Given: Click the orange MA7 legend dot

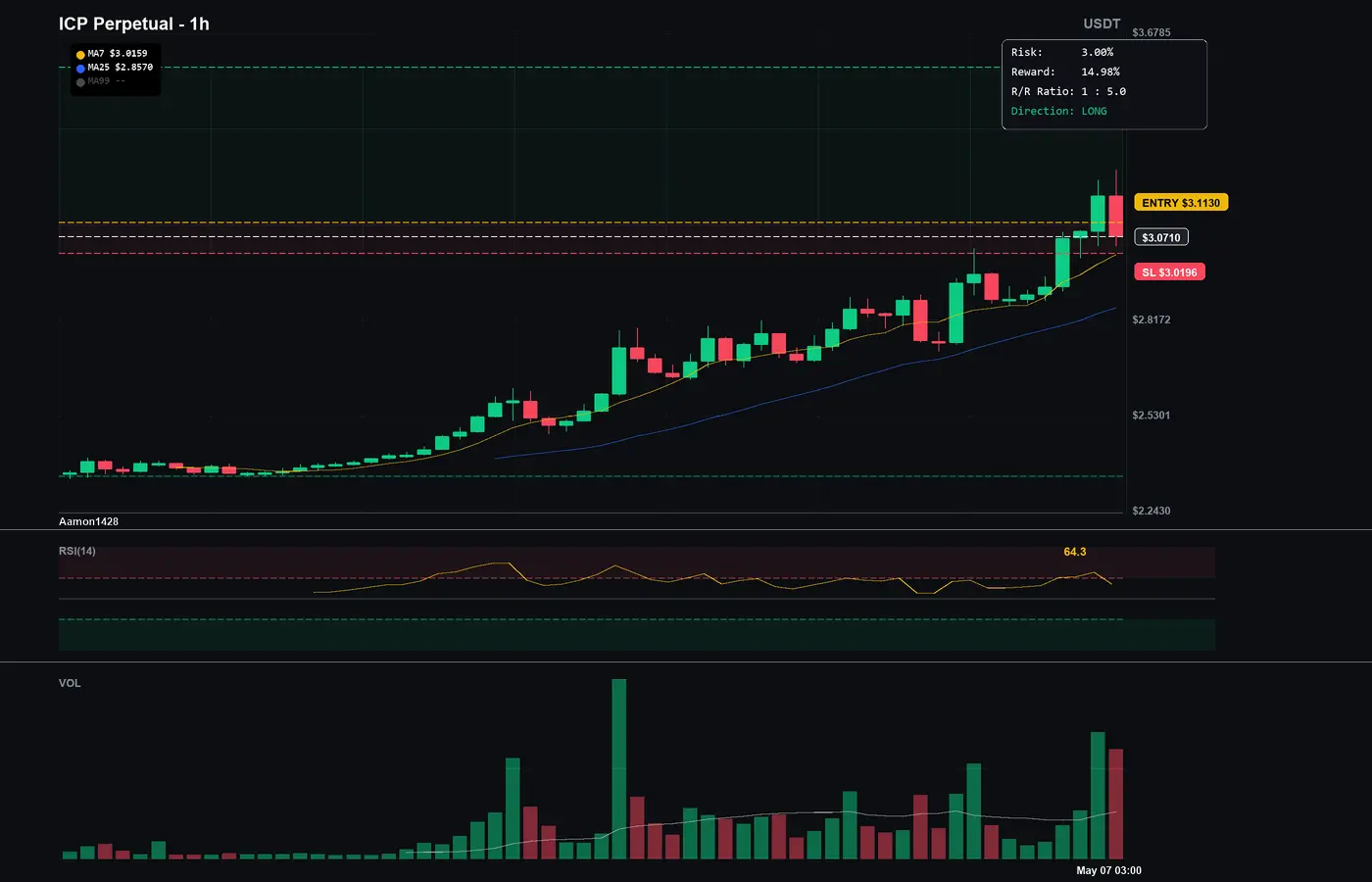Looking at the screenshot, I should pyautogui.click(x=80, y=55).
